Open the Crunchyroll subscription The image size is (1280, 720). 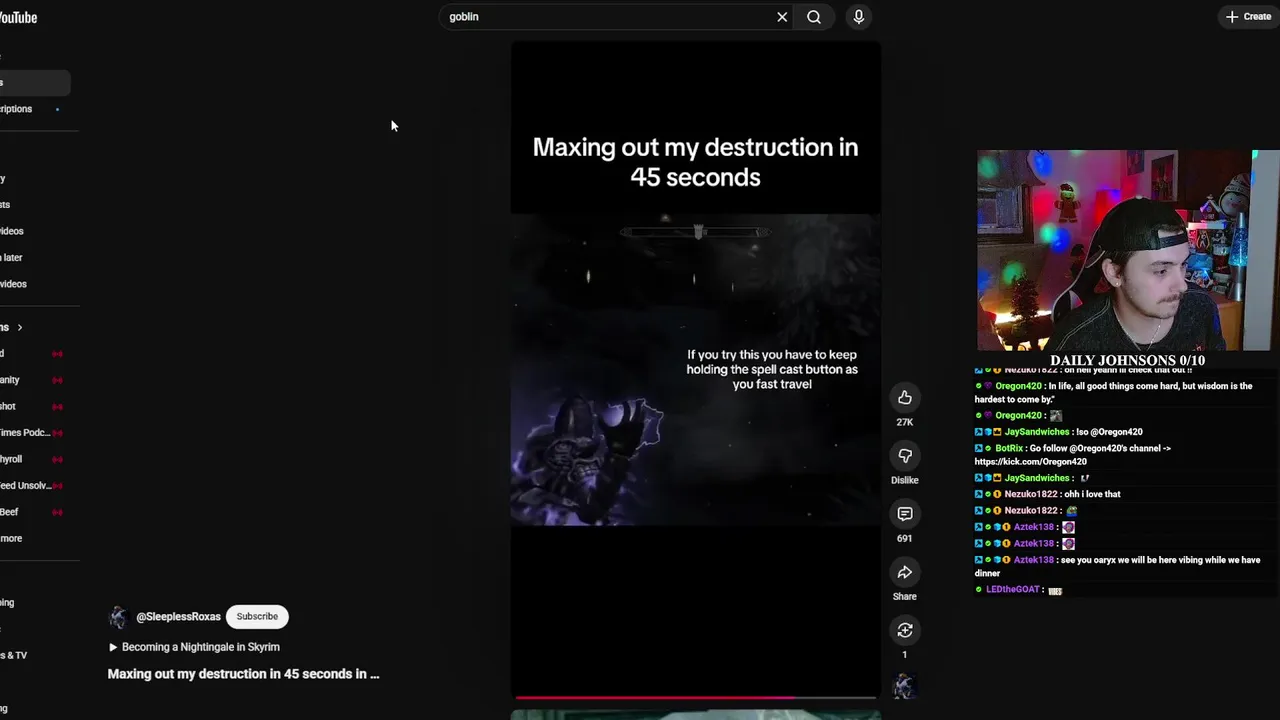pyautogui.click(x=11, y=459)
